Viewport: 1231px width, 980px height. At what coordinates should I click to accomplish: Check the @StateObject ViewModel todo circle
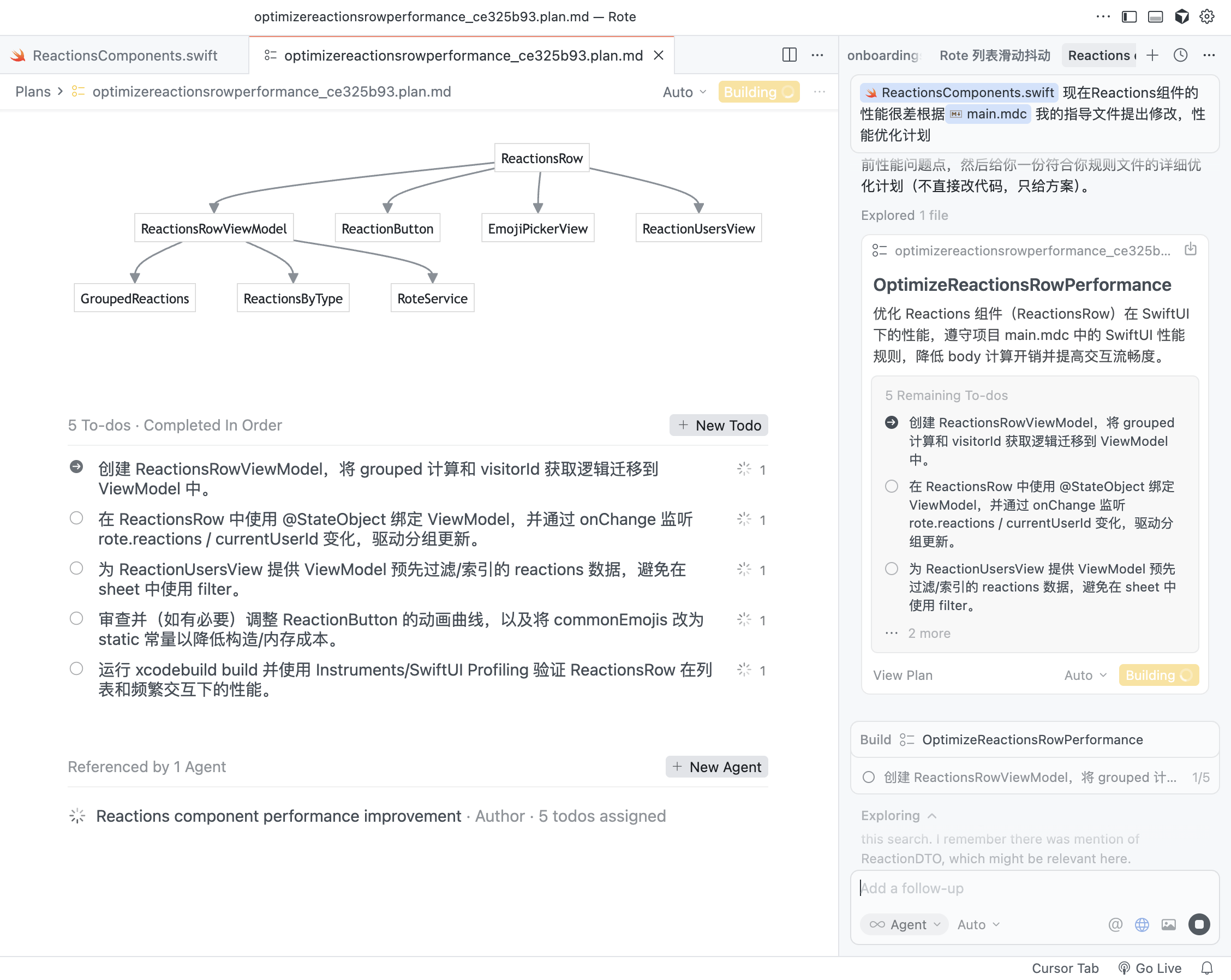[76, 518]
